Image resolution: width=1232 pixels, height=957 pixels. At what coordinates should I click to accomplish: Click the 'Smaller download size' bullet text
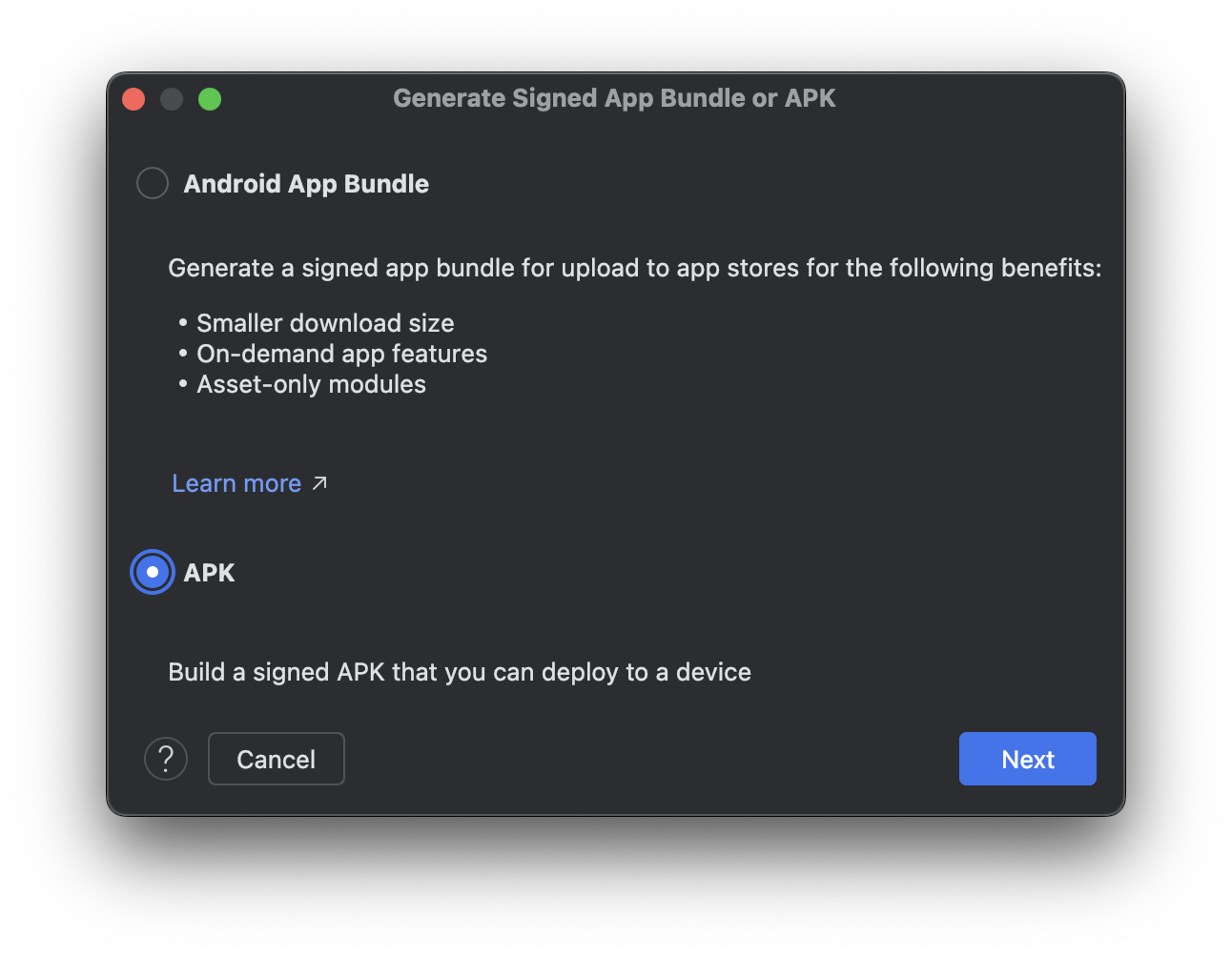(x=325, y=323)
